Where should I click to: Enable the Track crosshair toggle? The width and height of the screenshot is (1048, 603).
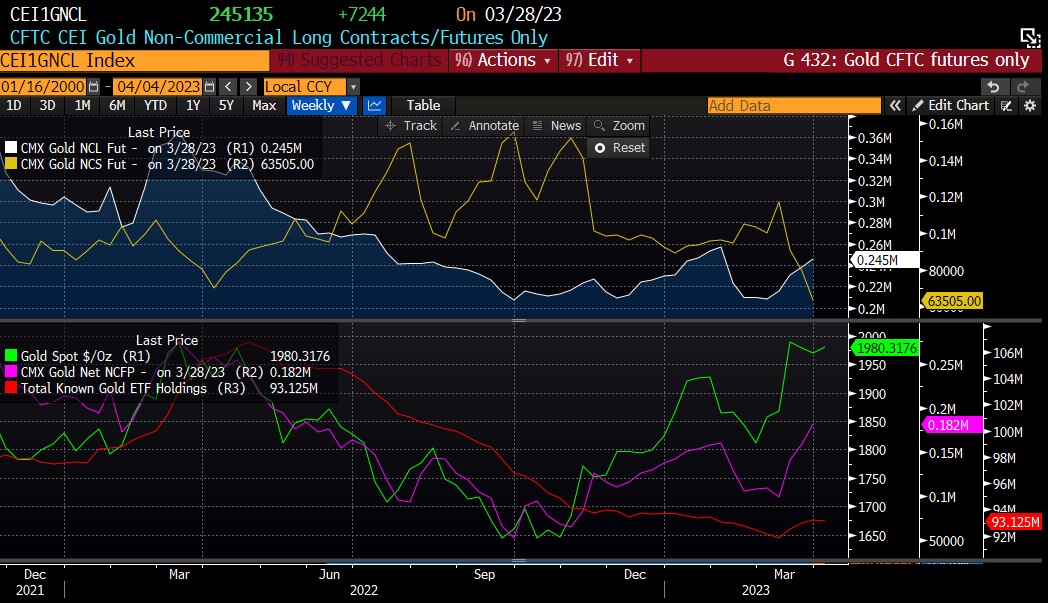pos(410,125)
